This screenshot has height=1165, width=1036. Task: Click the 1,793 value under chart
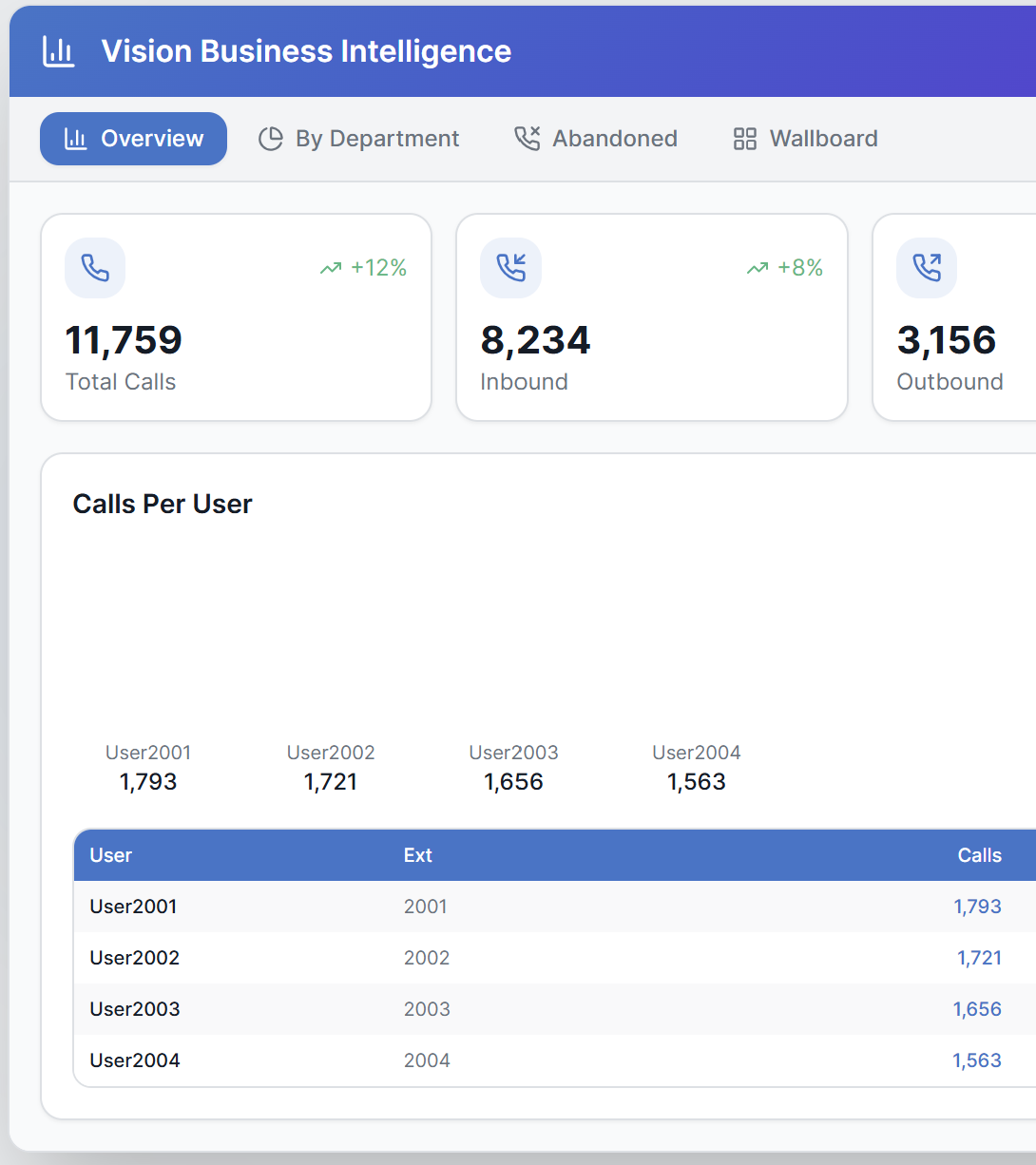tap(148, 782)
